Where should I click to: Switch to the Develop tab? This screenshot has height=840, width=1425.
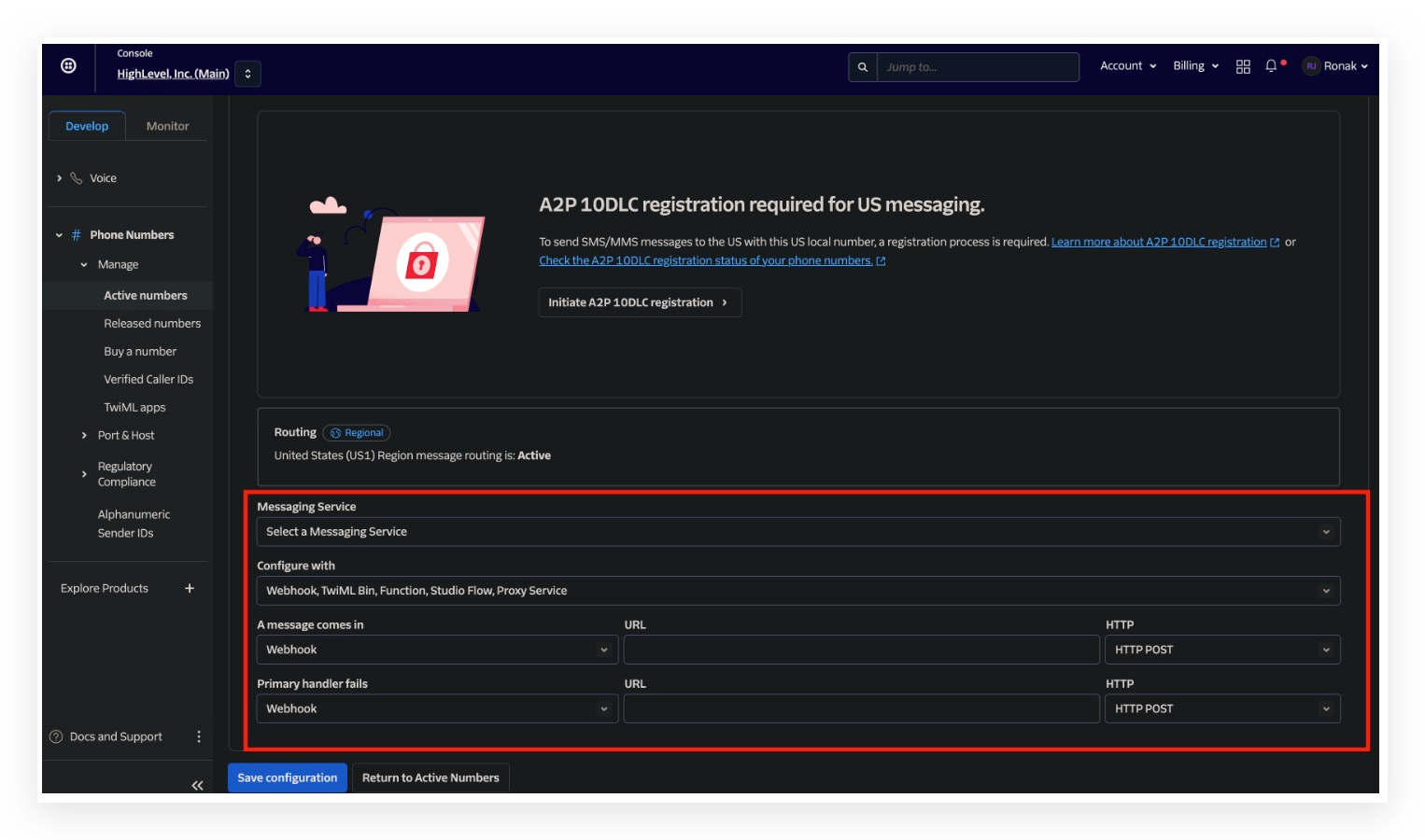[87, 126]
